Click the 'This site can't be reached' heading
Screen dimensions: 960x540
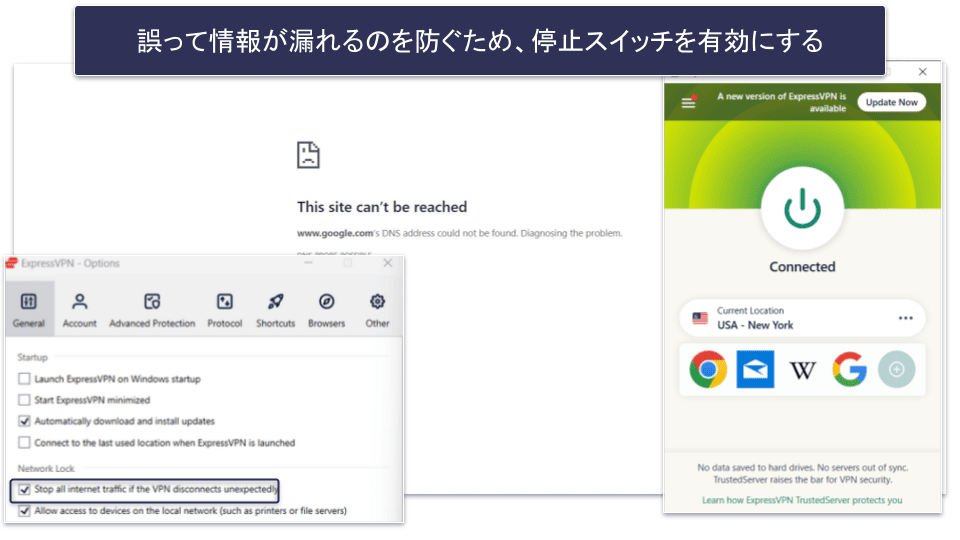[382, 207]
